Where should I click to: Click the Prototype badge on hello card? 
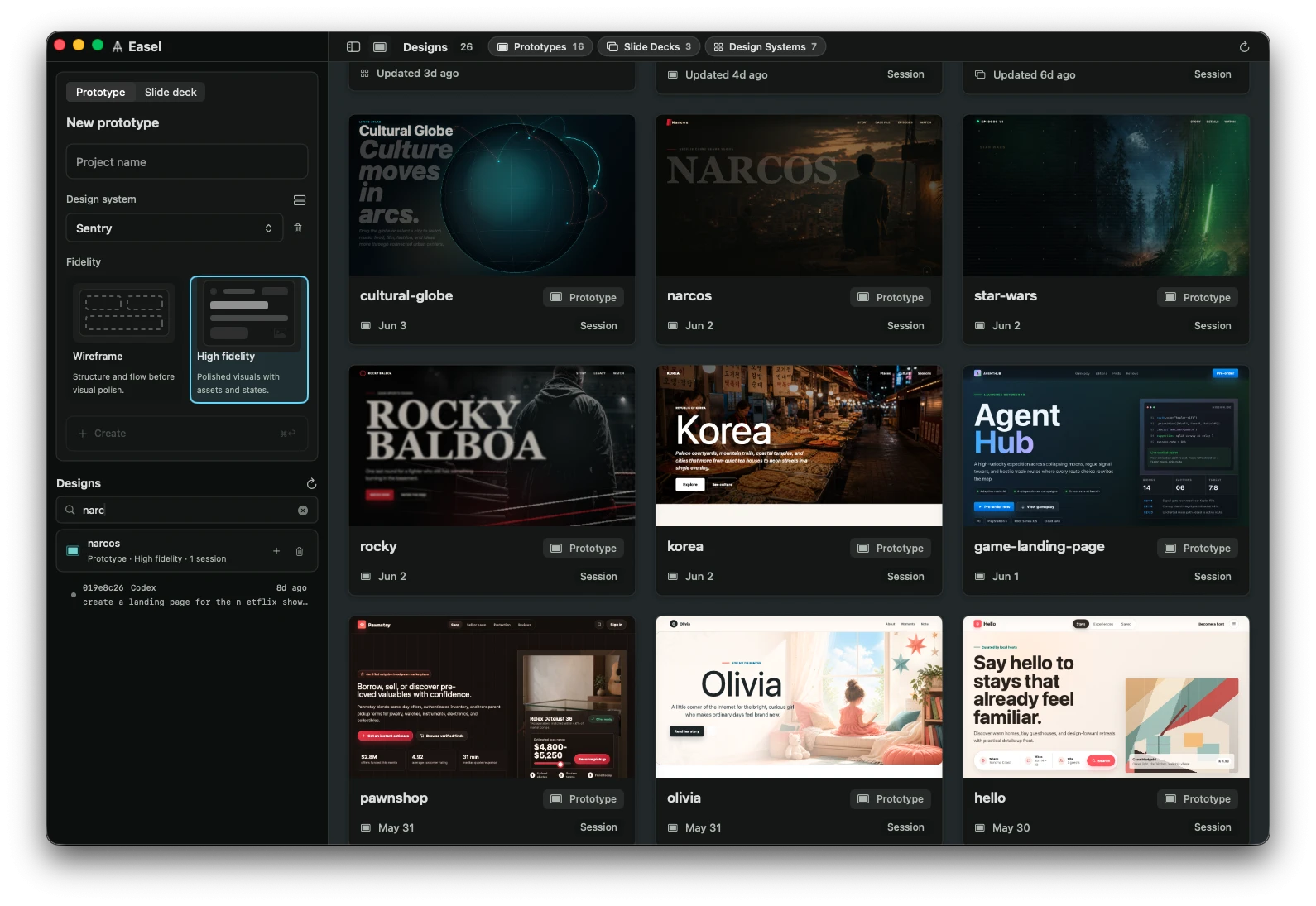point(1198,798)
